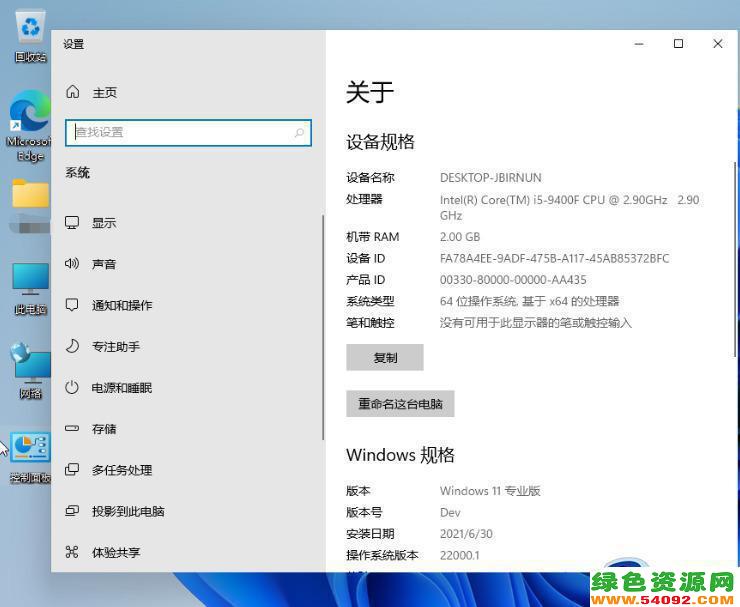
Task: Launch Microsoft Edge from the desktop
Action: 29,126
